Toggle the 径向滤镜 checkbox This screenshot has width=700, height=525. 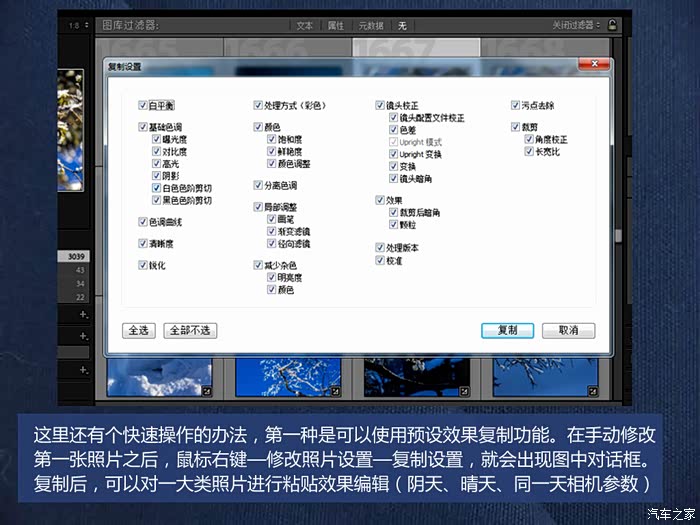[271, 243]
